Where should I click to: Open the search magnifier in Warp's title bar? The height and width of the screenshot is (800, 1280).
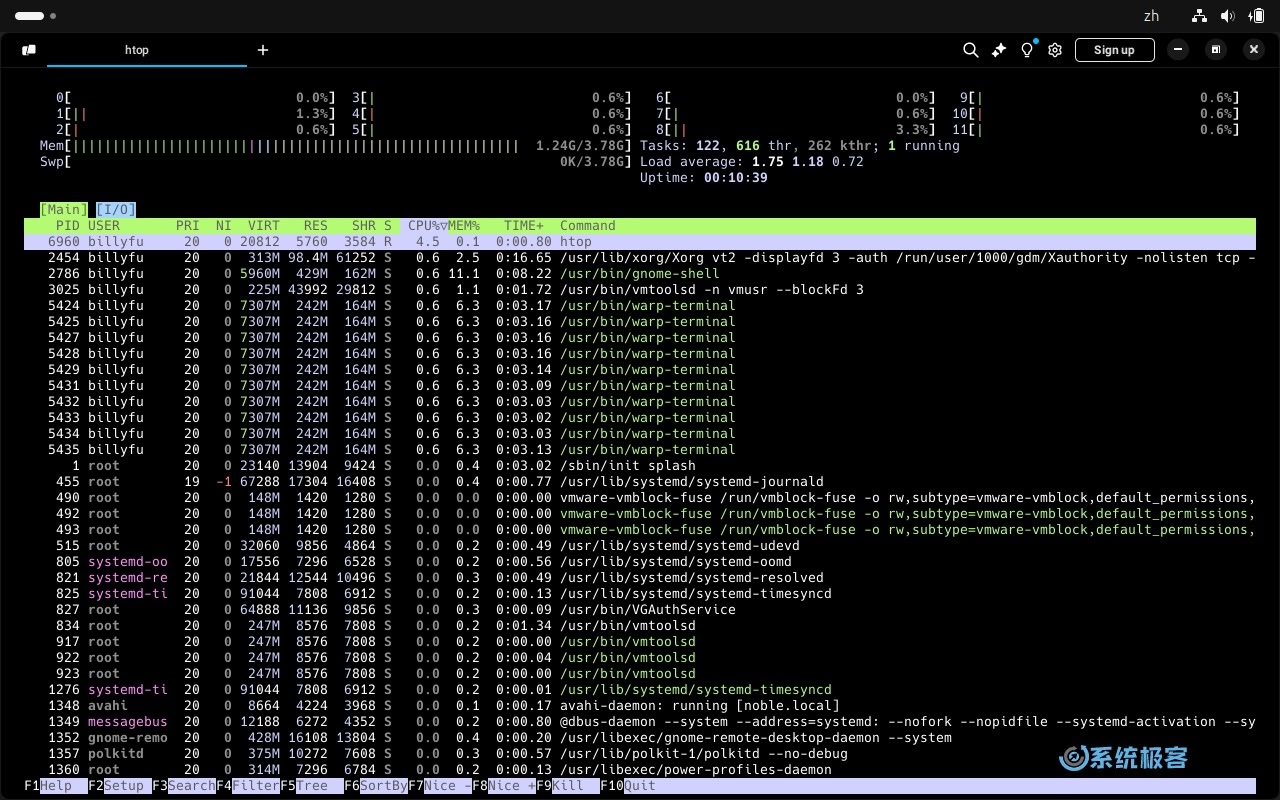coord(970,50)
